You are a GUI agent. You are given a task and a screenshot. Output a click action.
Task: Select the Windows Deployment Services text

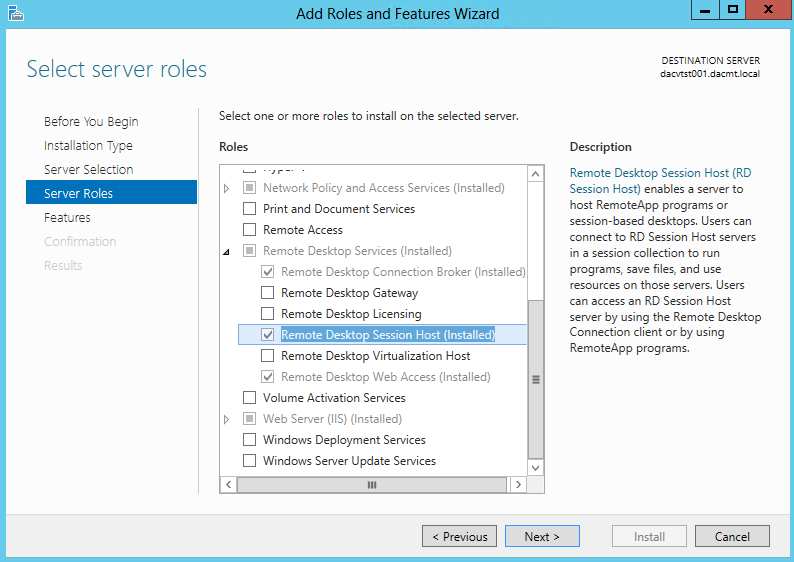tap(344, 440)
